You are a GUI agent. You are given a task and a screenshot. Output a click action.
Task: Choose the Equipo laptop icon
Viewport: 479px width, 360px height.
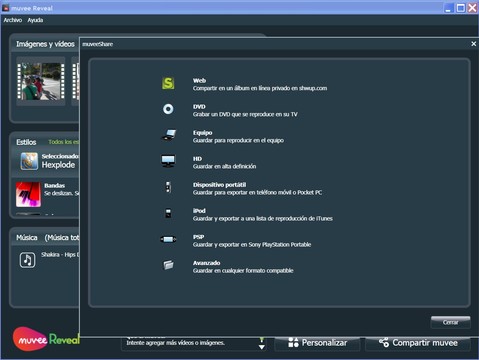point(169,135)
